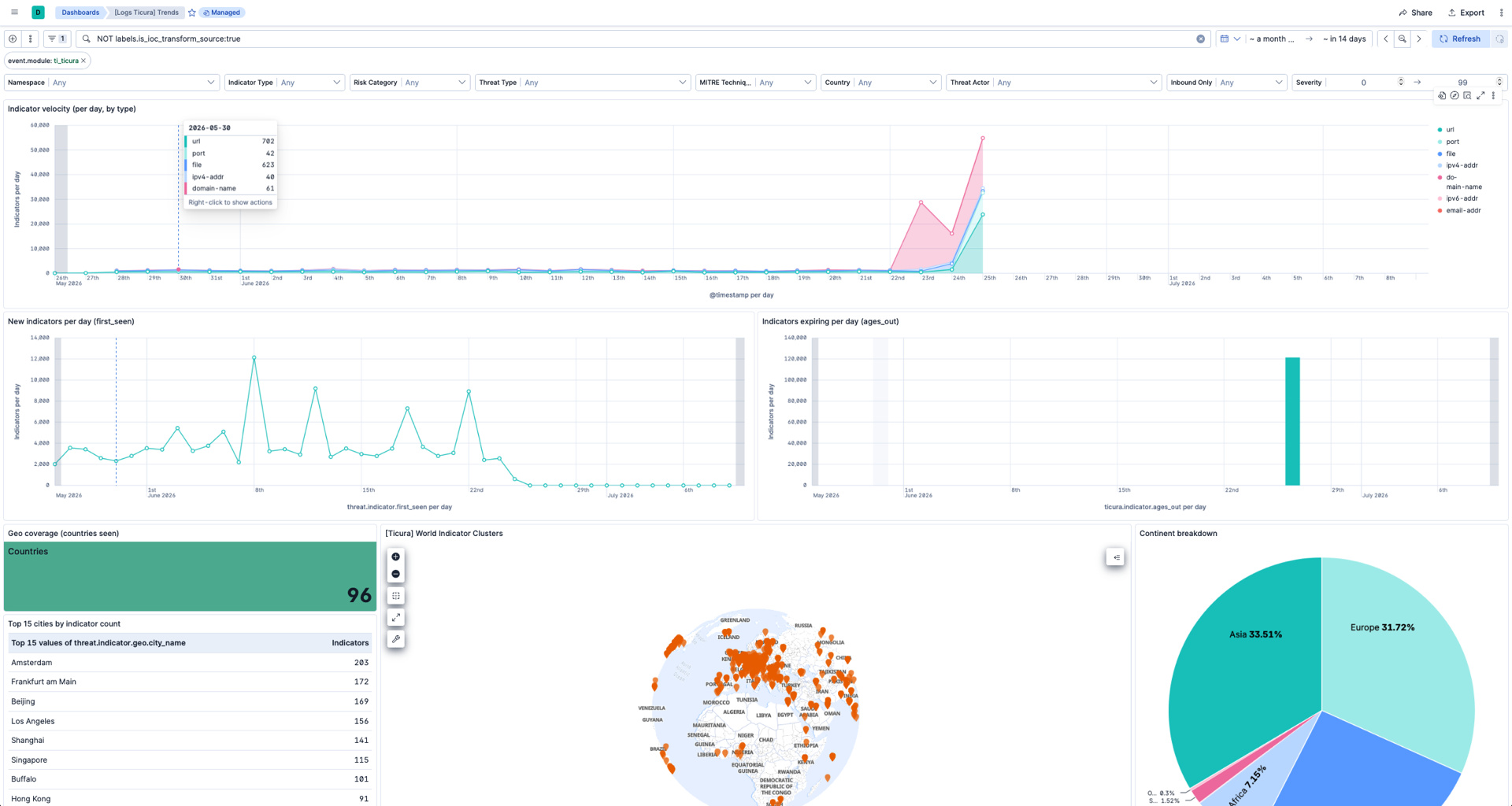Image resolution: width=1512 pixels, height=806 pixels.
Task: Step the time range forward
Action: pyautogui.click(x=1419, y=39)
